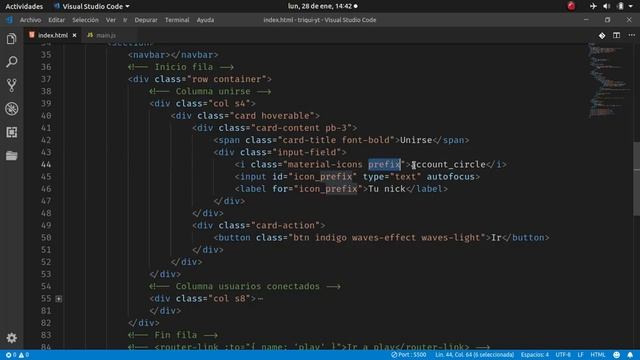This screenshot has width=640, height=360.
Task: Open the folder icon view in activity bar
Action: (11, 156)
